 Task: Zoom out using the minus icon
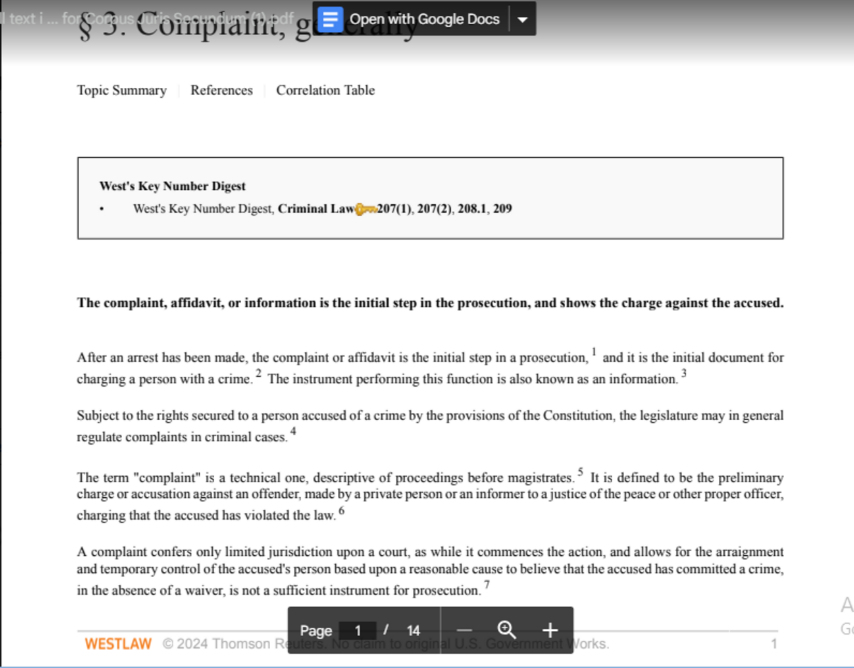point(463,630)
